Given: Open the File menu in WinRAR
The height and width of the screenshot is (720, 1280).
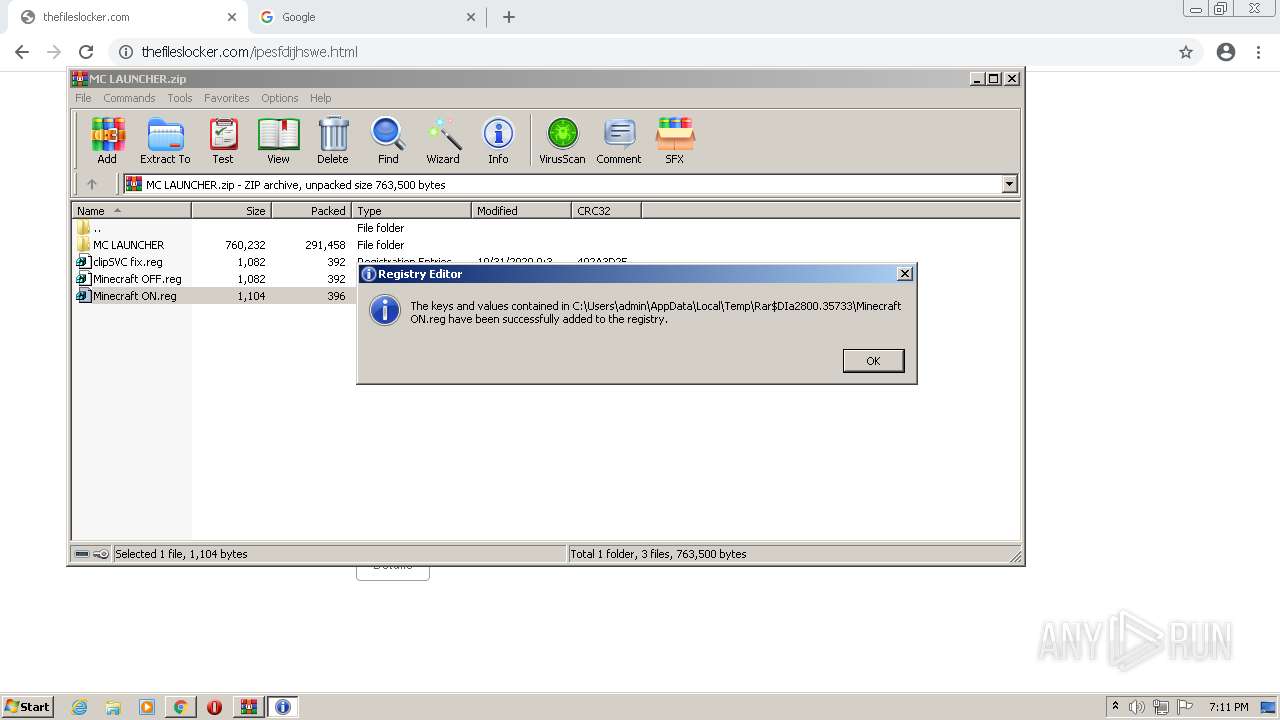Looking at the screenshot, I should pos(83,98).
